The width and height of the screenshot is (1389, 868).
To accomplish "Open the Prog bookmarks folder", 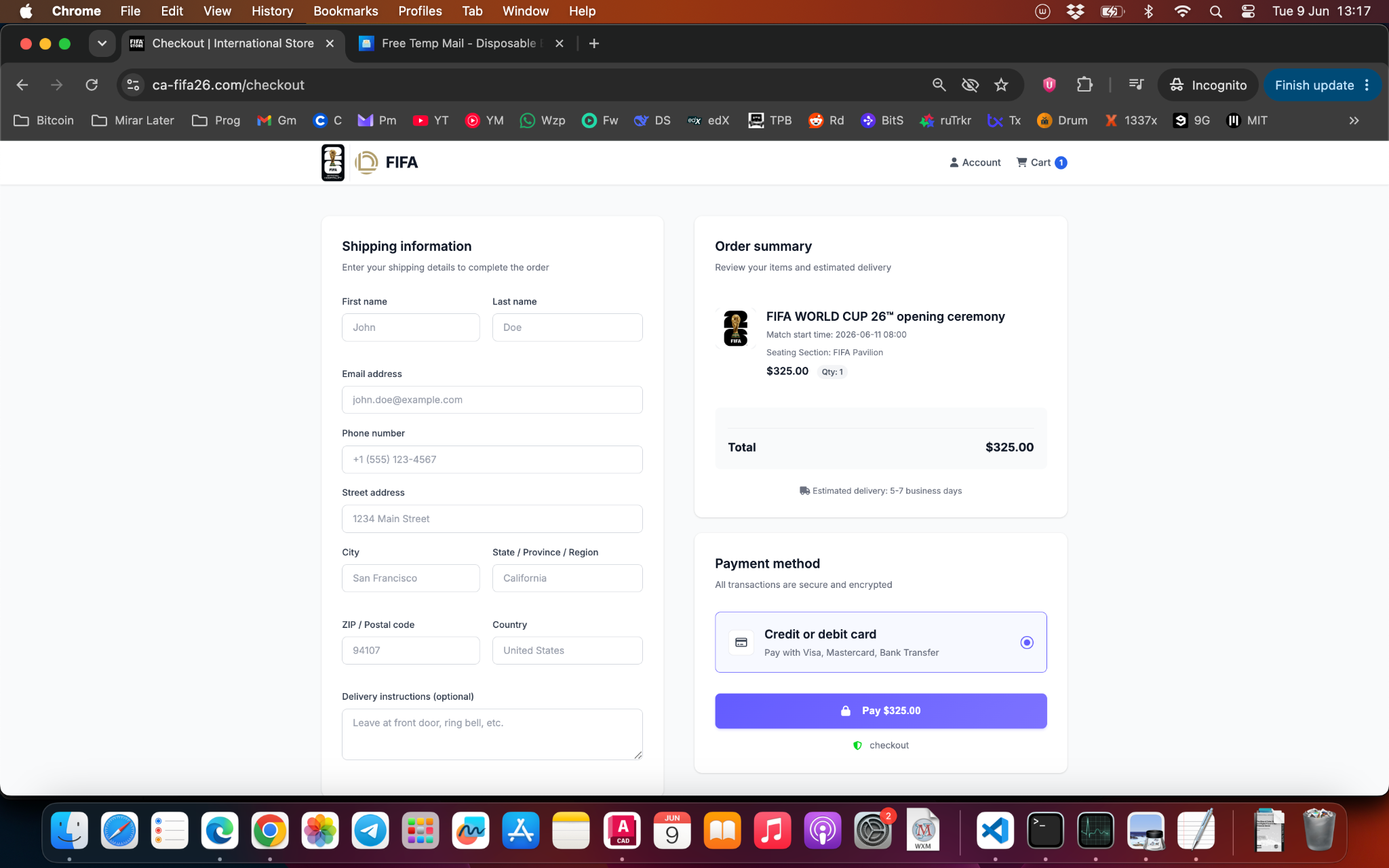I will pos(216,120).
